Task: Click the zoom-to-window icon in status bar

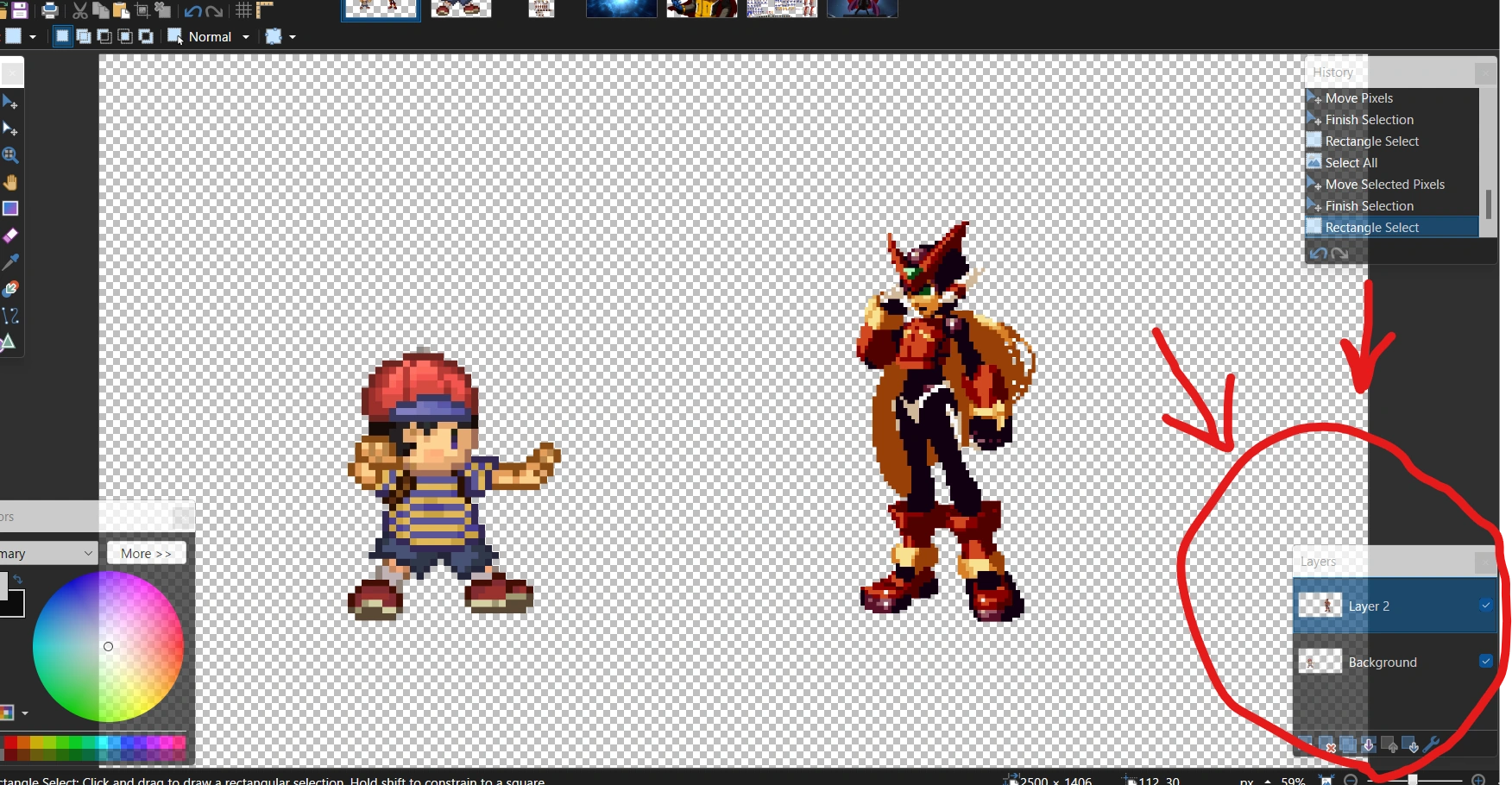Action: 1327,780
